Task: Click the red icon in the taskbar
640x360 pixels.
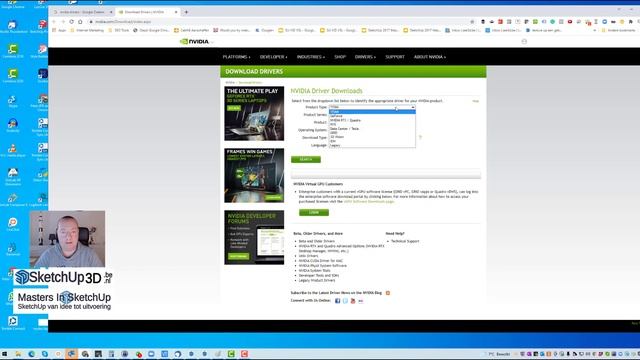Action: click(x=244, y=354)
